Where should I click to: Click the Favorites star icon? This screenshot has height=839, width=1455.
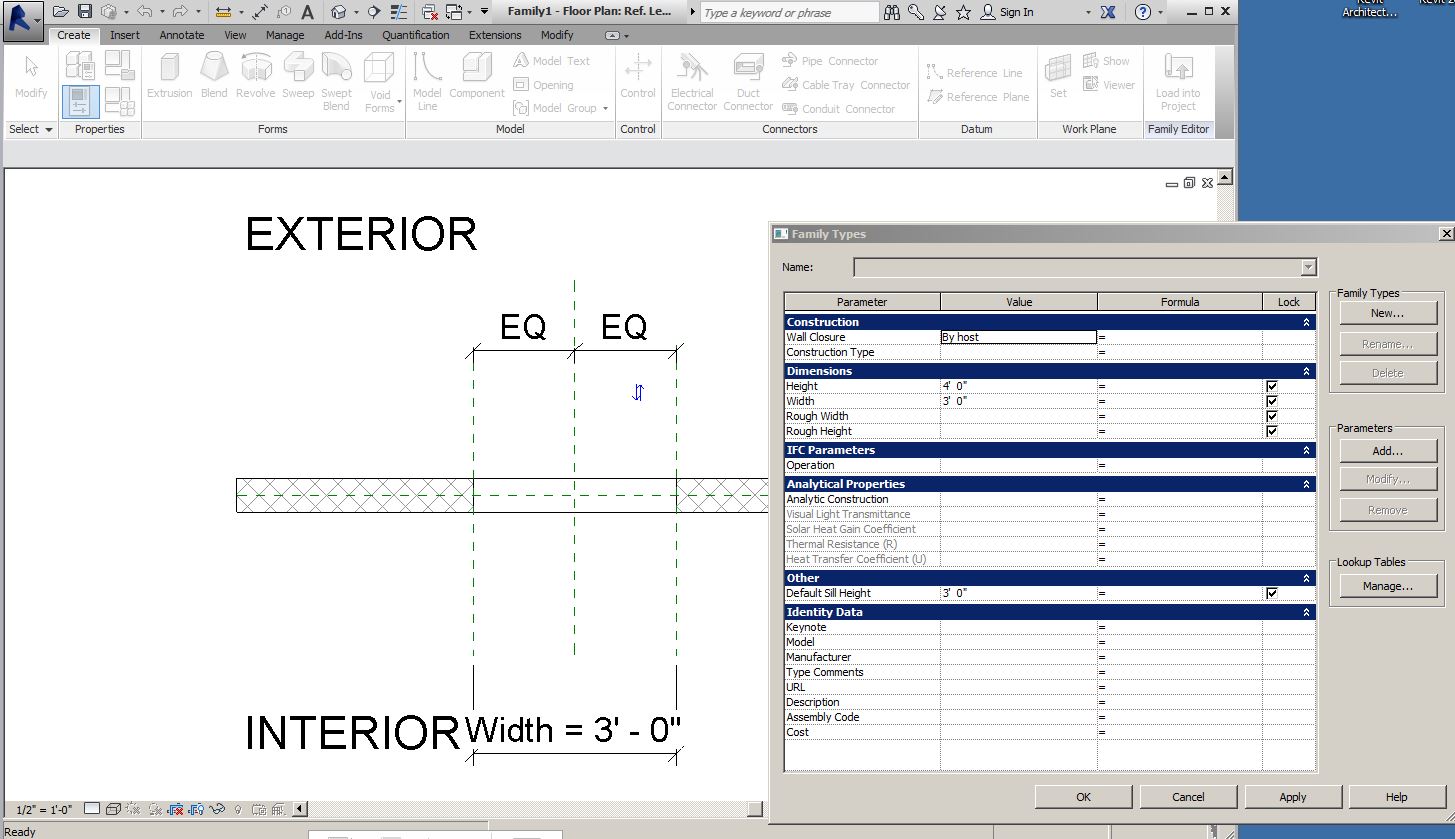click(x=963, y=12)
